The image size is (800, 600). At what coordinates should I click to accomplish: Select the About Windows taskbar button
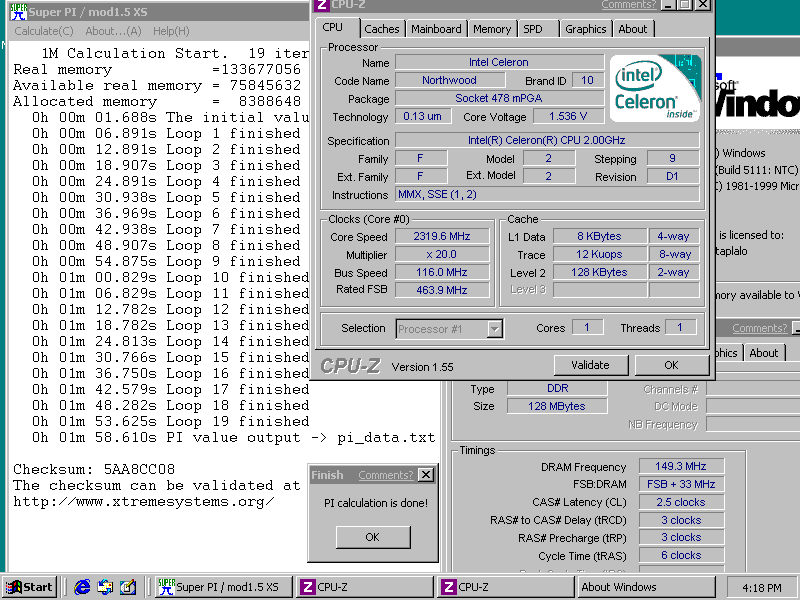point(646,587)
